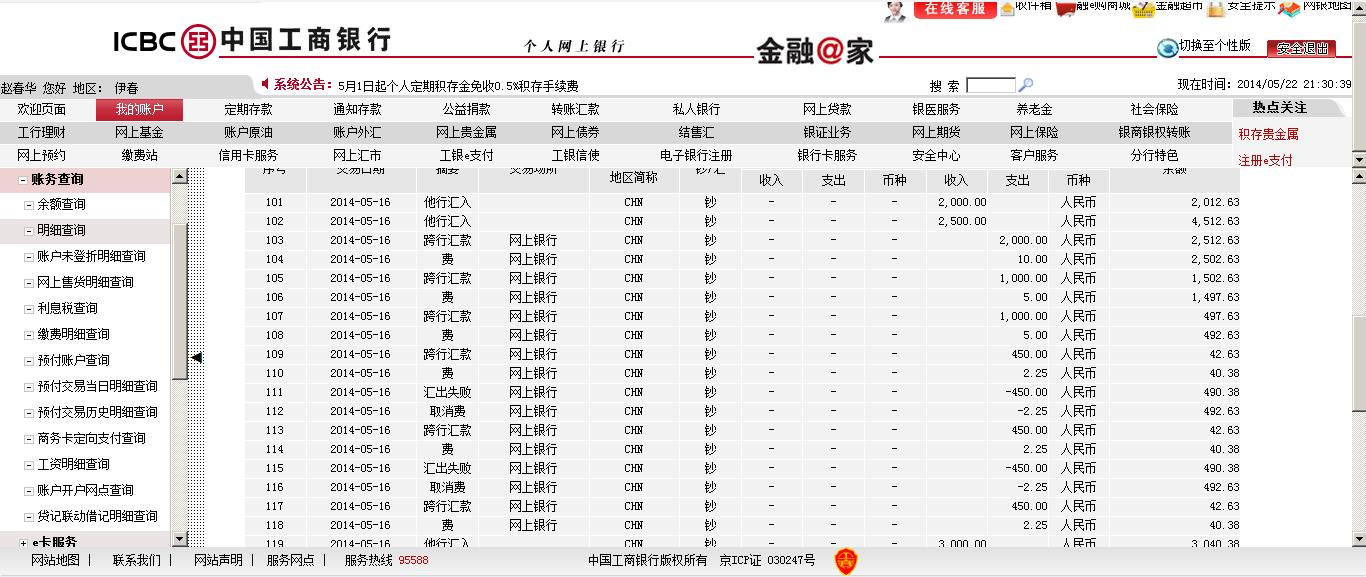Click the 切换至个性版 globe icon

tap(1167, 47)
